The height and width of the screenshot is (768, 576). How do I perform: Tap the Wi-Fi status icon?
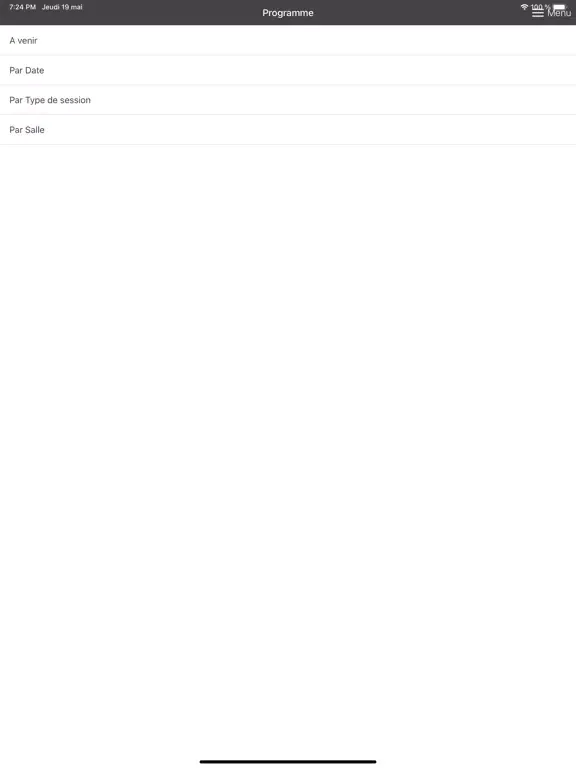pos(525,7)
